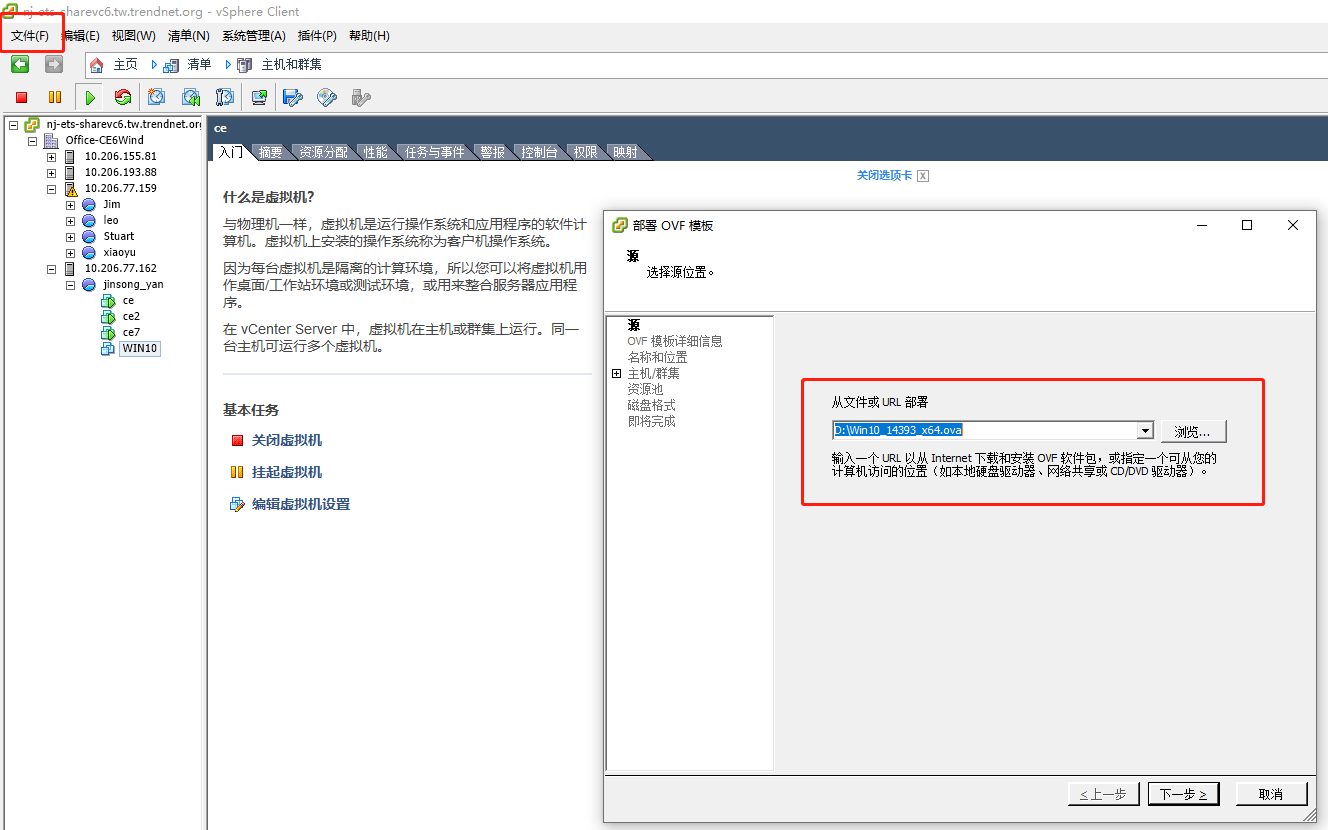This screenshot has width=1328, height=830.
Task: Open the 文件(F) menu
Action: 30,36
